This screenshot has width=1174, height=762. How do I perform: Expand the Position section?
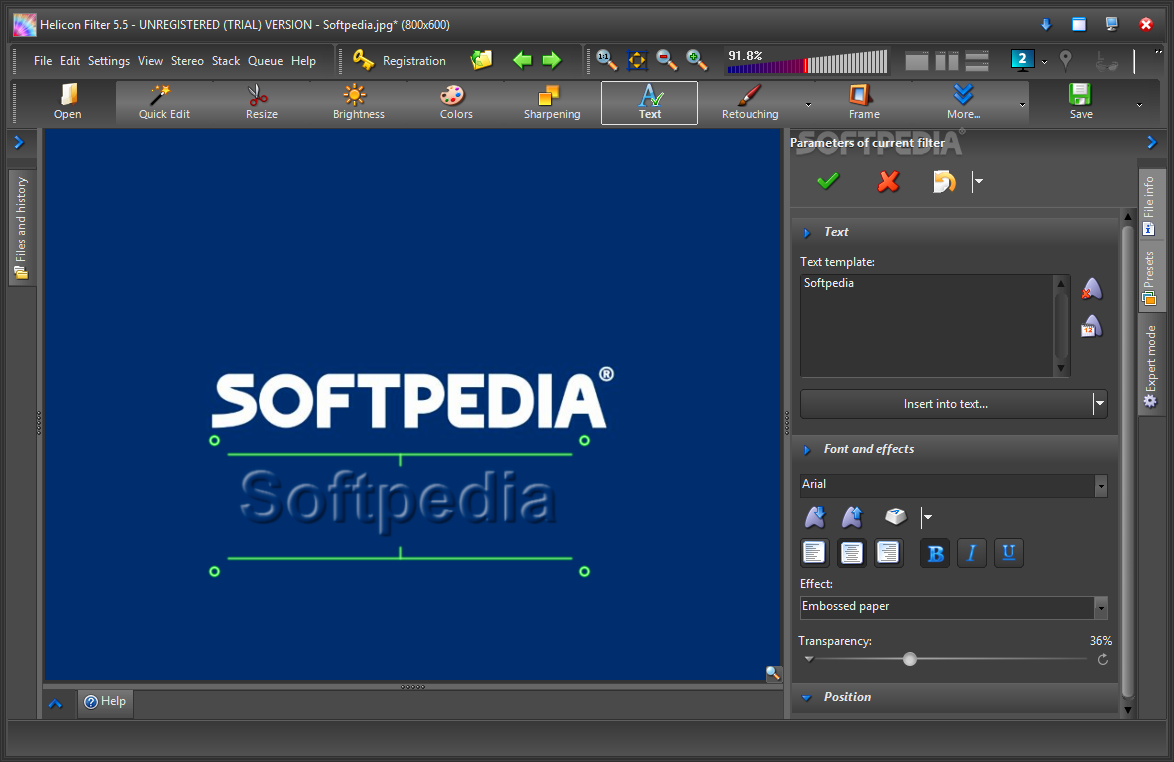[x=847, y=697]
